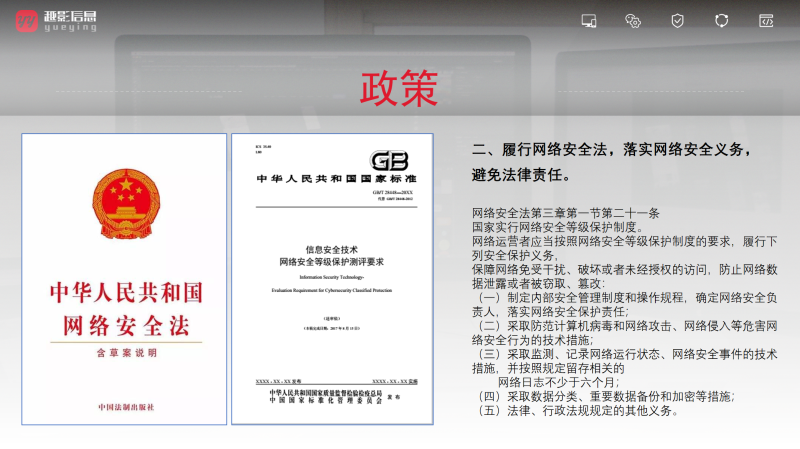
Task: Click the shield checkmark icon
Action: coord(677,21)
